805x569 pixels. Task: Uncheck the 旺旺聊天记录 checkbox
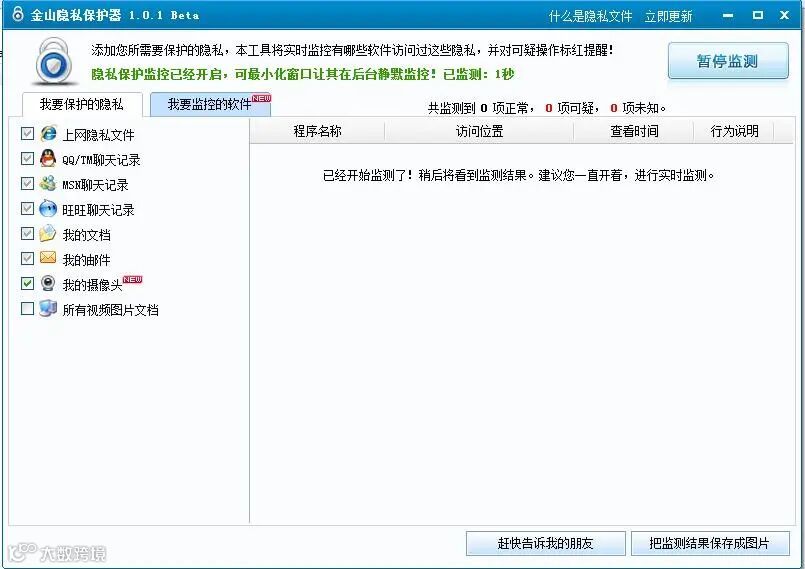tap(27, 208)
